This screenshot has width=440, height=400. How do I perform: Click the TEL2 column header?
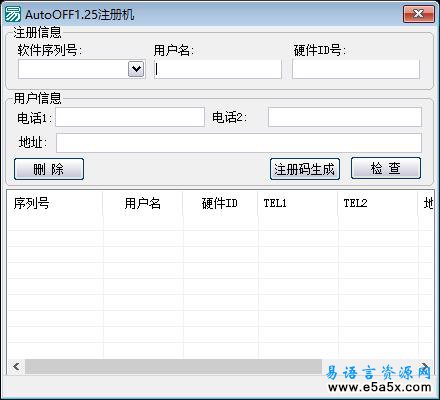(378, 203)
